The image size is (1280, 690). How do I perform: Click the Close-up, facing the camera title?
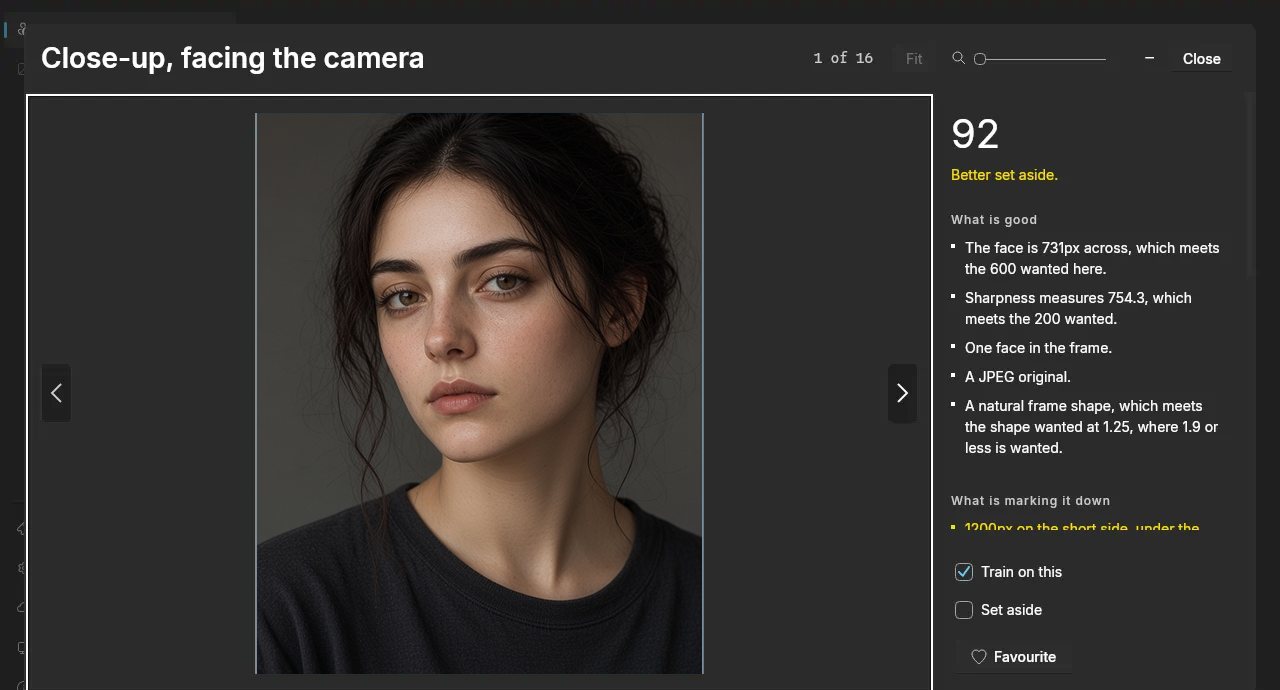(233, 58)
